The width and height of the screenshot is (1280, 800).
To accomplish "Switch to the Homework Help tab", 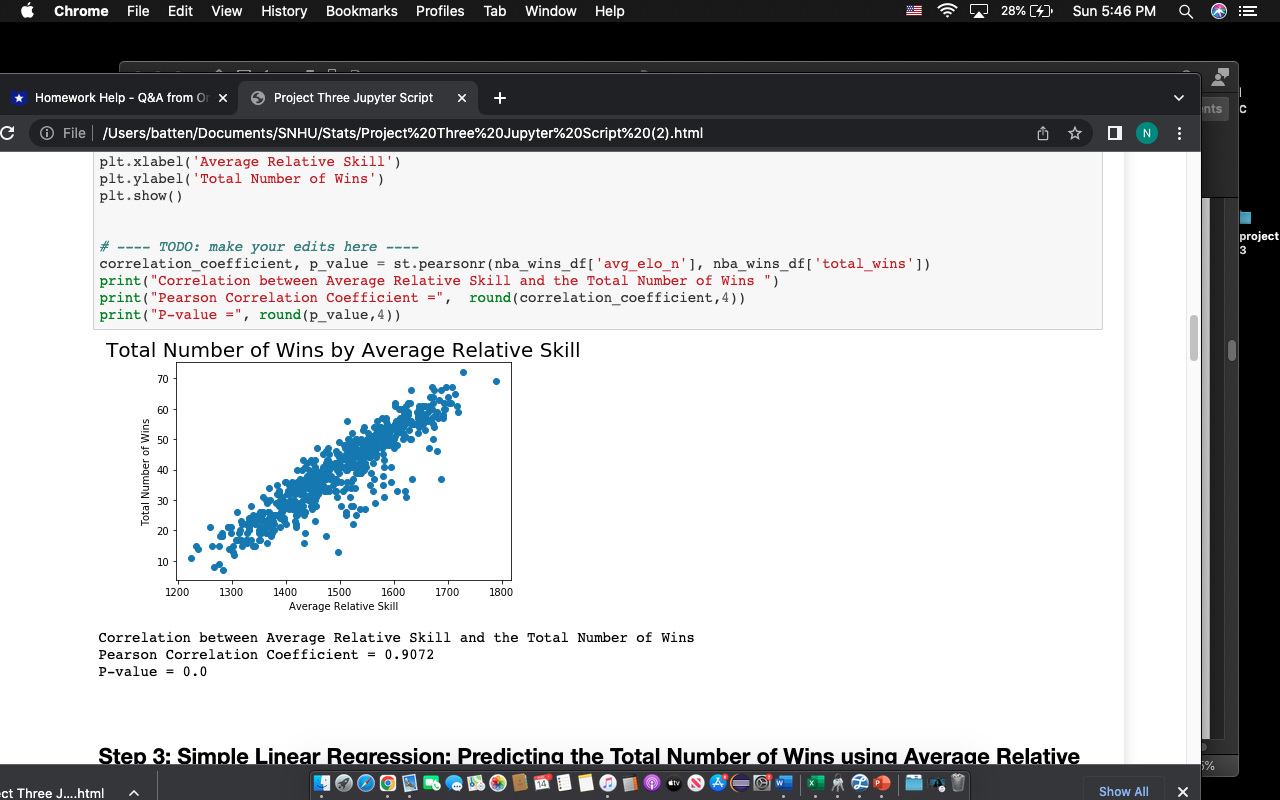I will 120,97.
